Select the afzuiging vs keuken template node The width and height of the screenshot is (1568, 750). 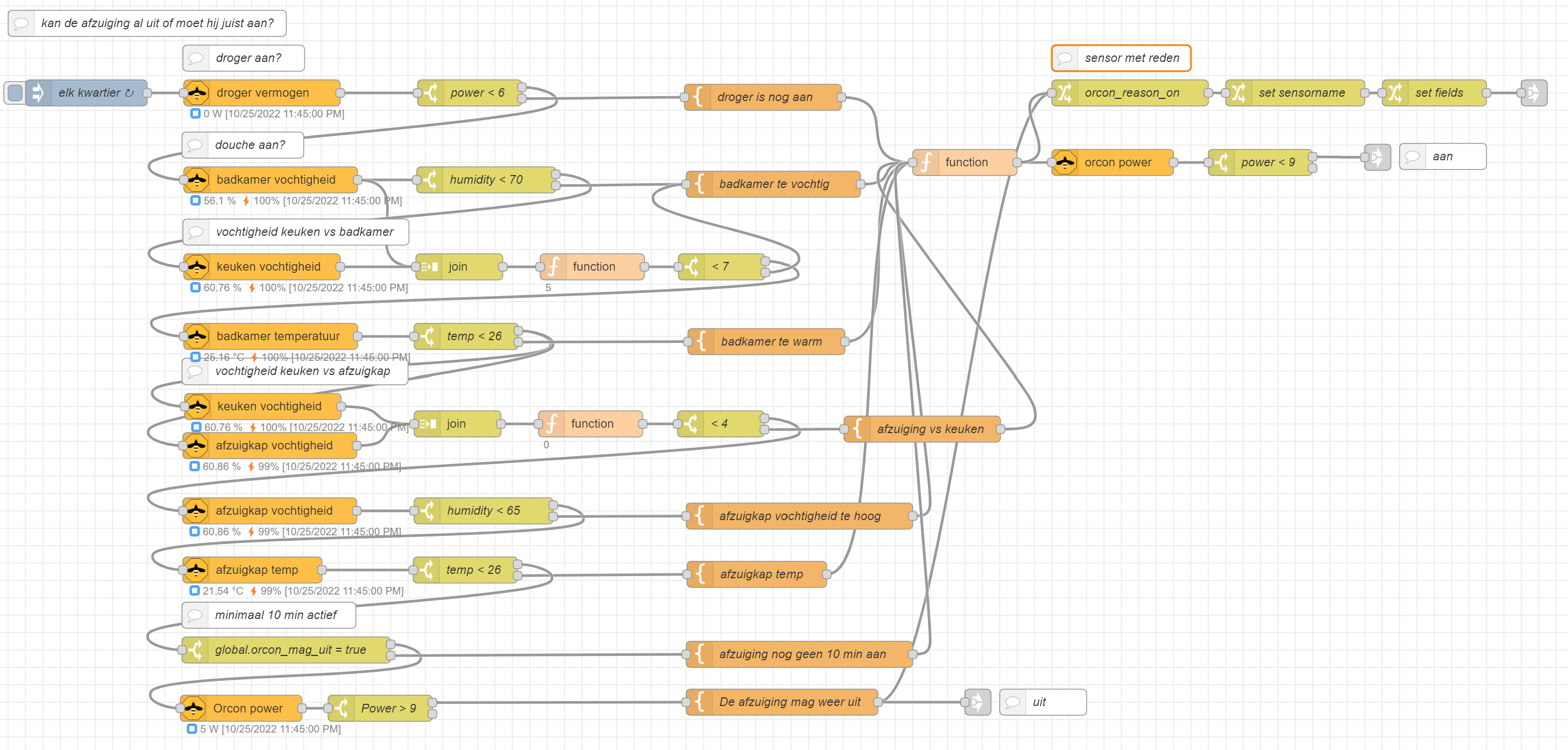(x=922, y=429)
